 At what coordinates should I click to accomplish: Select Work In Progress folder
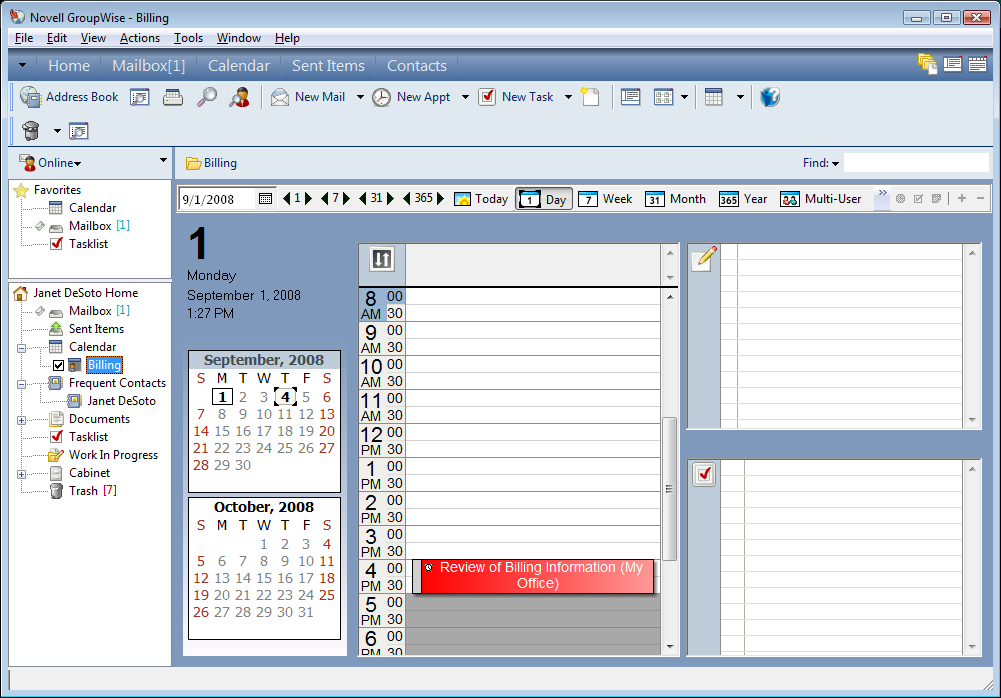pyautogui.click(x=113, y=455)
